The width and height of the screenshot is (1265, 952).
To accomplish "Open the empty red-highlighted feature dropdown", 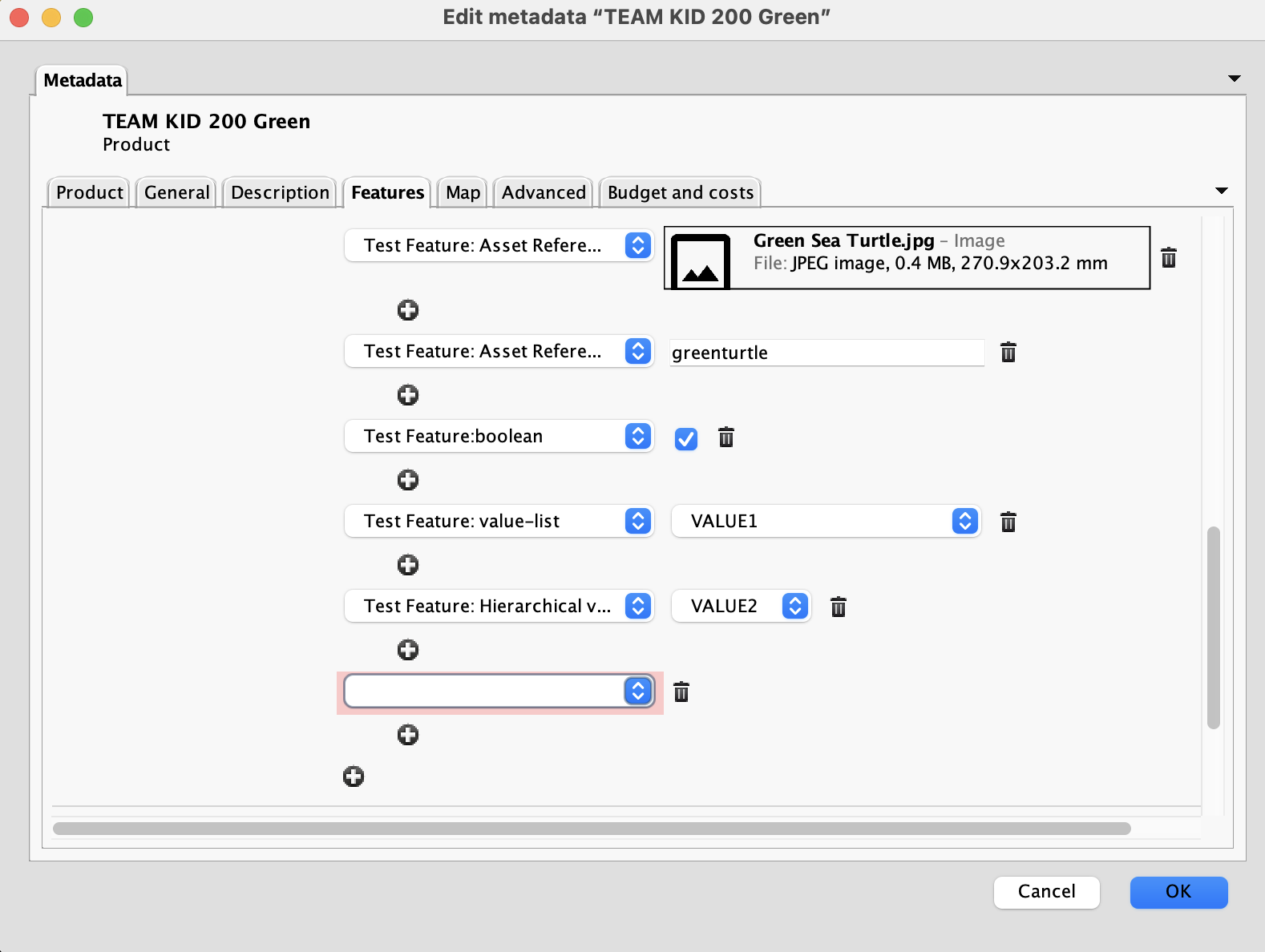I will (499, 692).
